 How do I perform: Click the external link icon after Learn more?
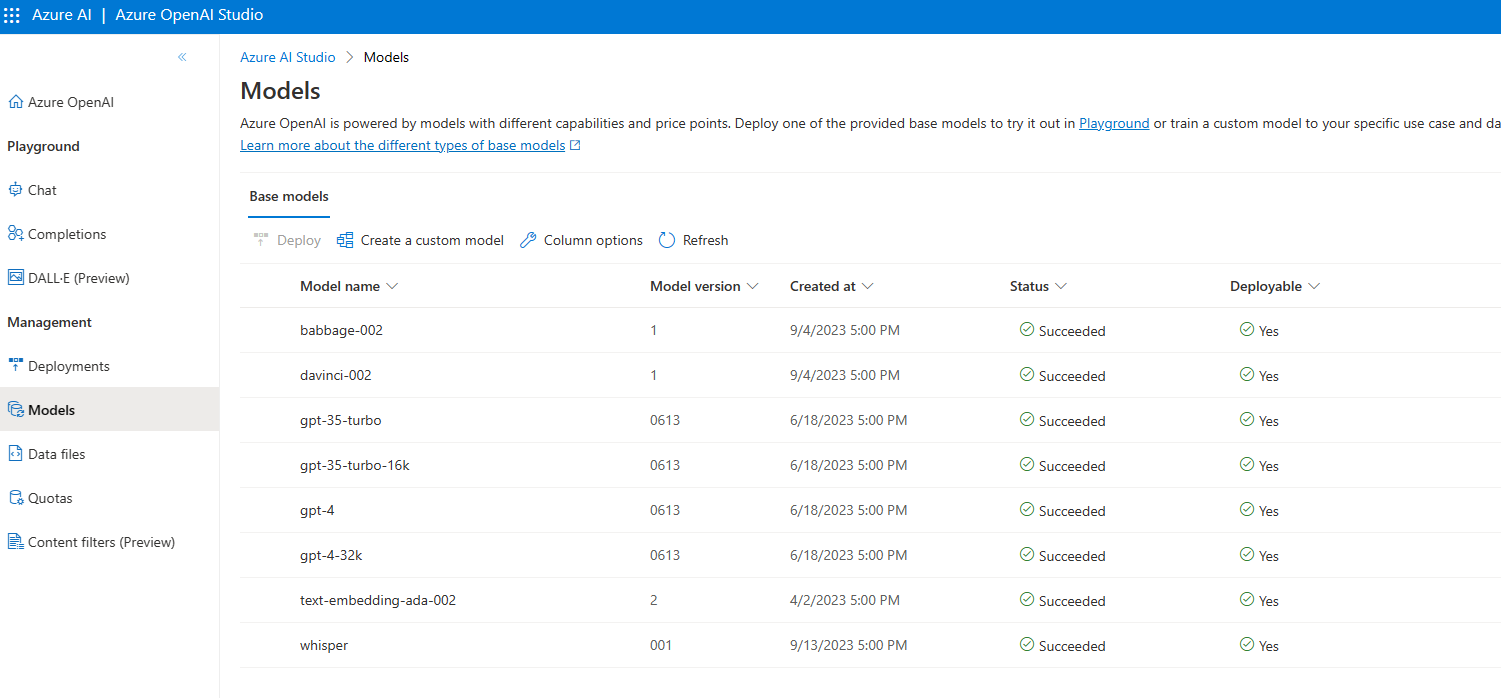point(575,146)
